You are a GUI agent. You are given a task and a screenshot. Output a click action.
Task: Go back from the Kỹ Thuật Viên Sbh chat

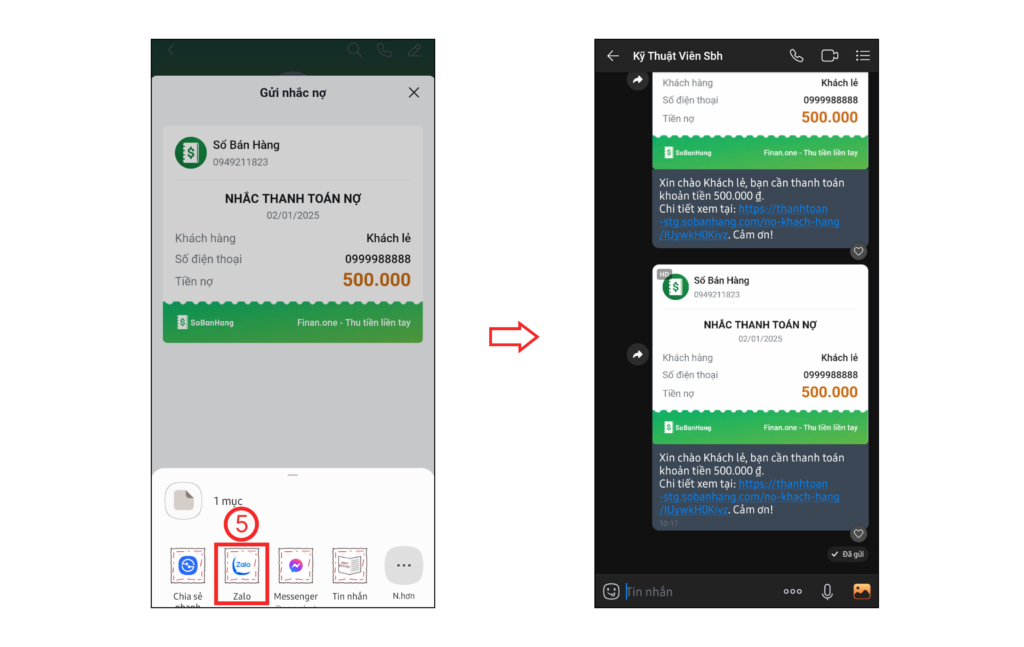[x=613, y=56]
